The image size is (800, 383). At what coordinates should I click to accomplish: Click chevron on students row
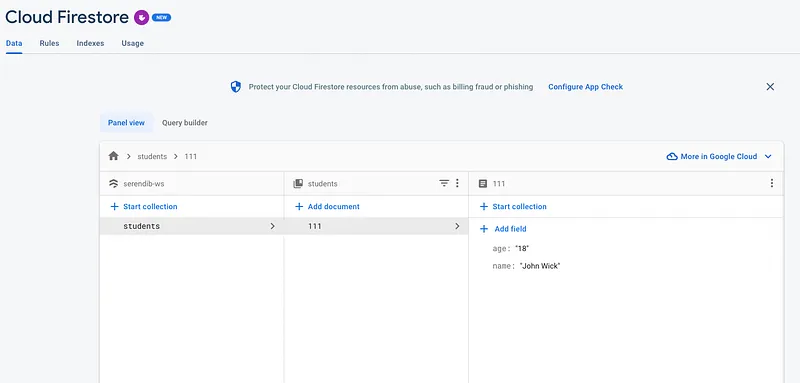(272, 226)
